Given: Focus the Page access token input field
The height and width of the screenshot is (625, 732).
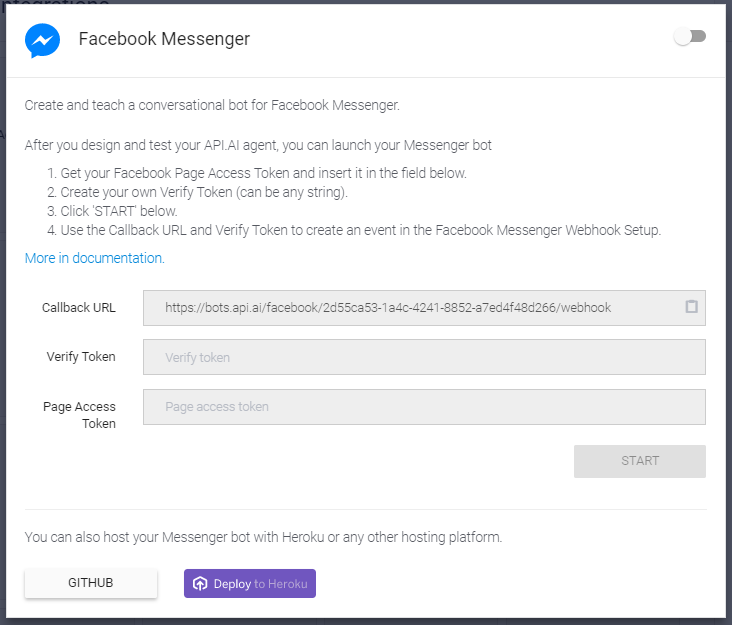Looking at the screenshot, I should (x=424, y=407).
